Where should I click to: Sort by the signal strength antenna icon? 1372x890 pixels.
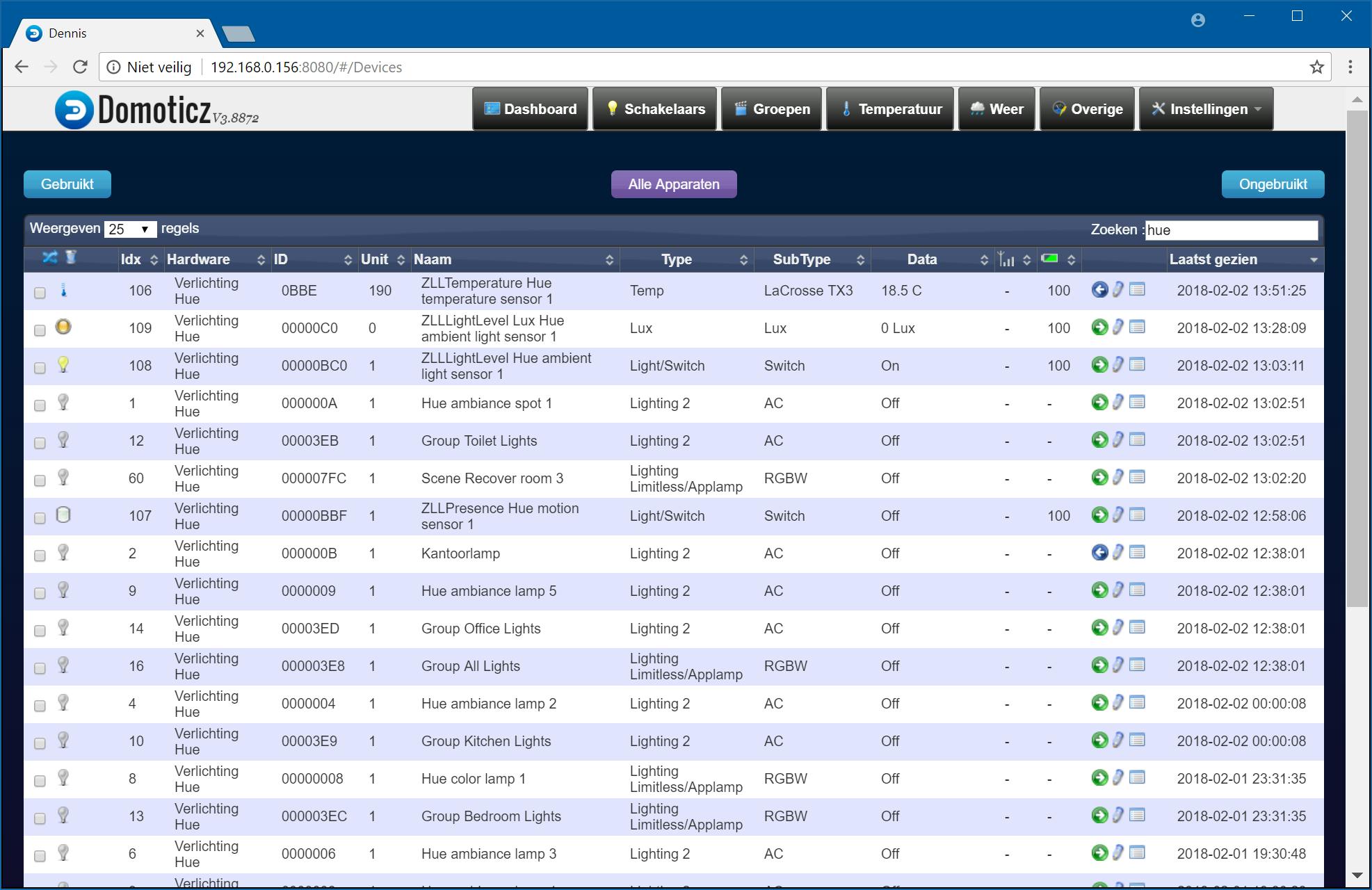(x=1006, y=259)
